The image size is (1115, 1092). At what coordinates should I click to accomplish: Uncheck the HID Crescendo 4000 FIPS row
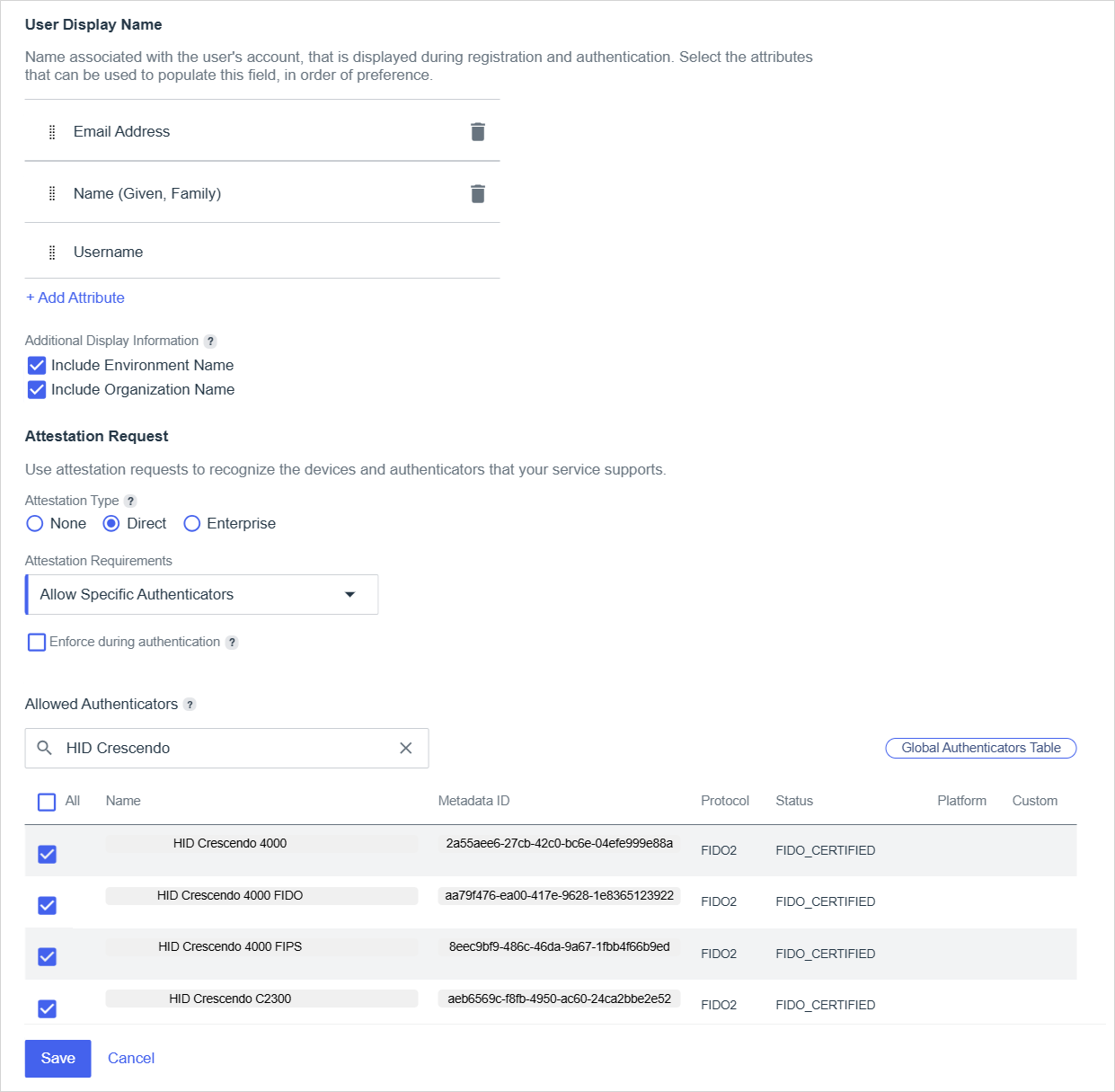[48, 957]
